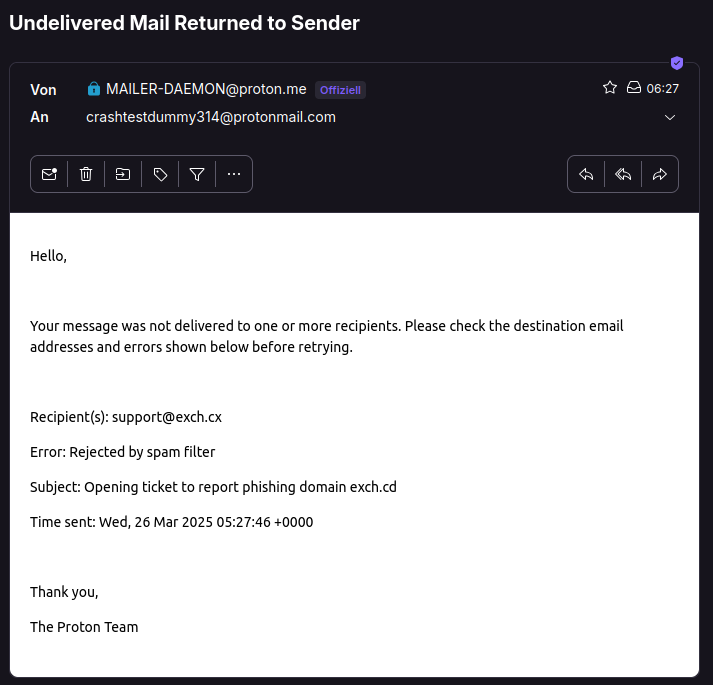The width and height of the screenshot is (713, 685).
Task: Click the Offiziell badge
Action: (340, 90)
